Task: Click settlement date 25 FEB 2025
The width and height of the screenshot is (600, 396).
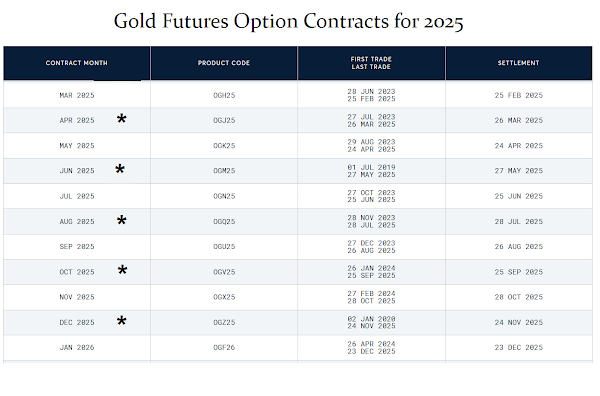Action: (x=518, y=95)
